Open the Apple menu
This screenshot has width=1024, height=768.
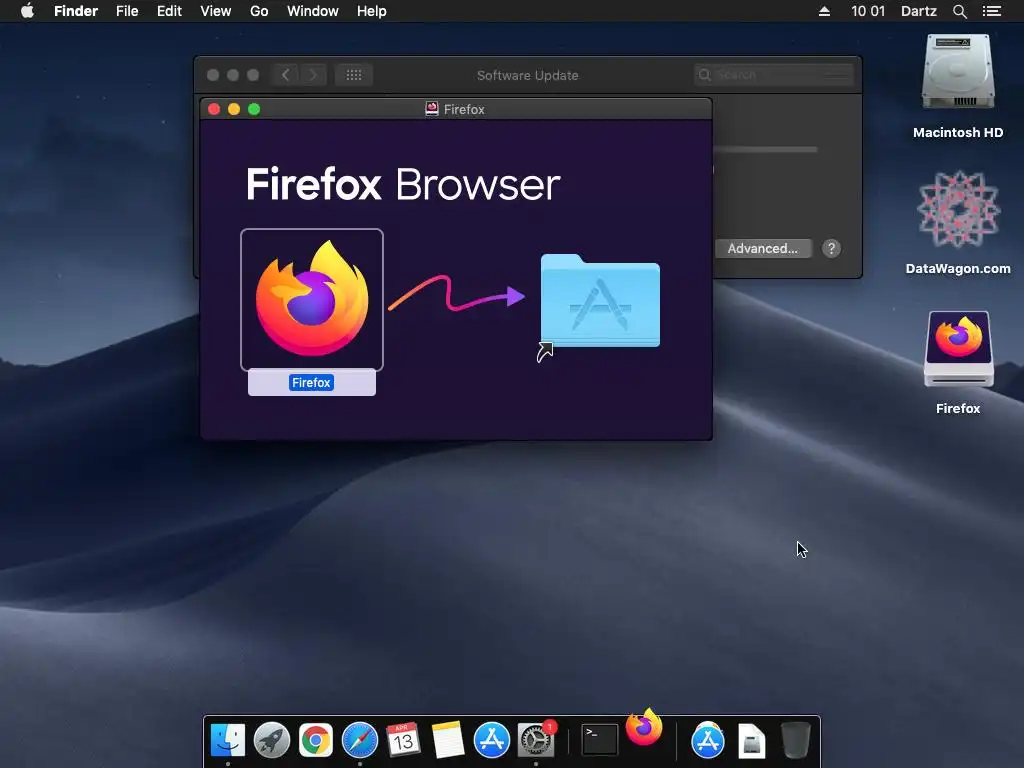(27, 11)
